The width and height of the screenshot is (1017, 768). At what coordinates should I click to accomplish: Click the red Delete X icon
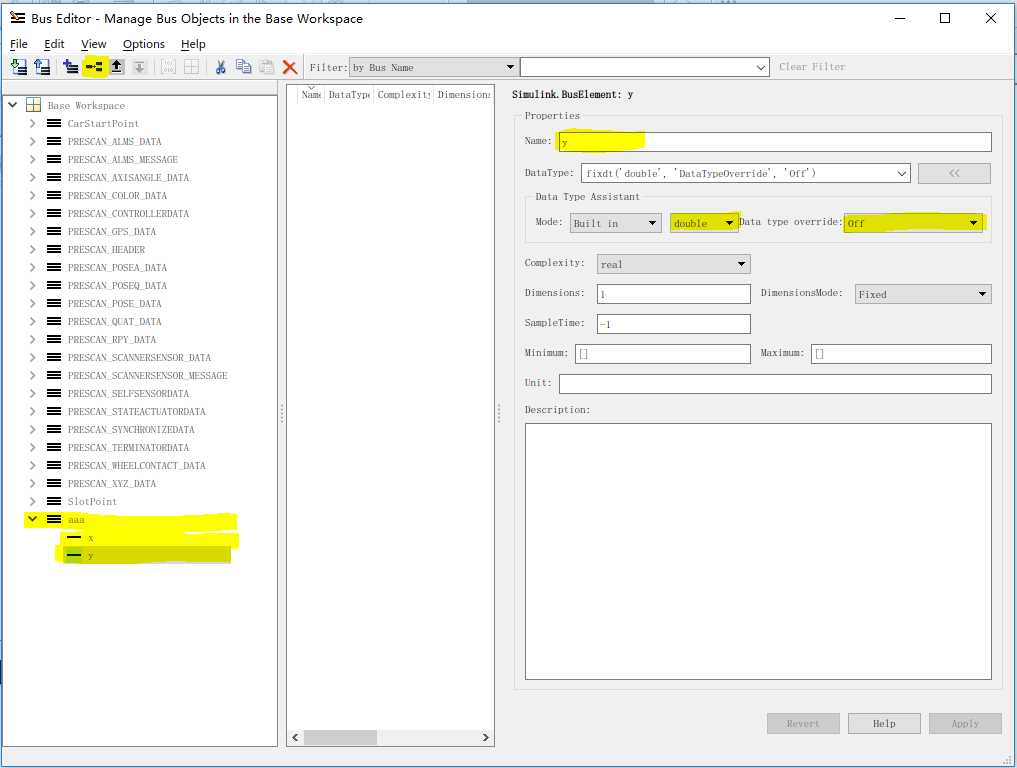click(x=290, y=67)
